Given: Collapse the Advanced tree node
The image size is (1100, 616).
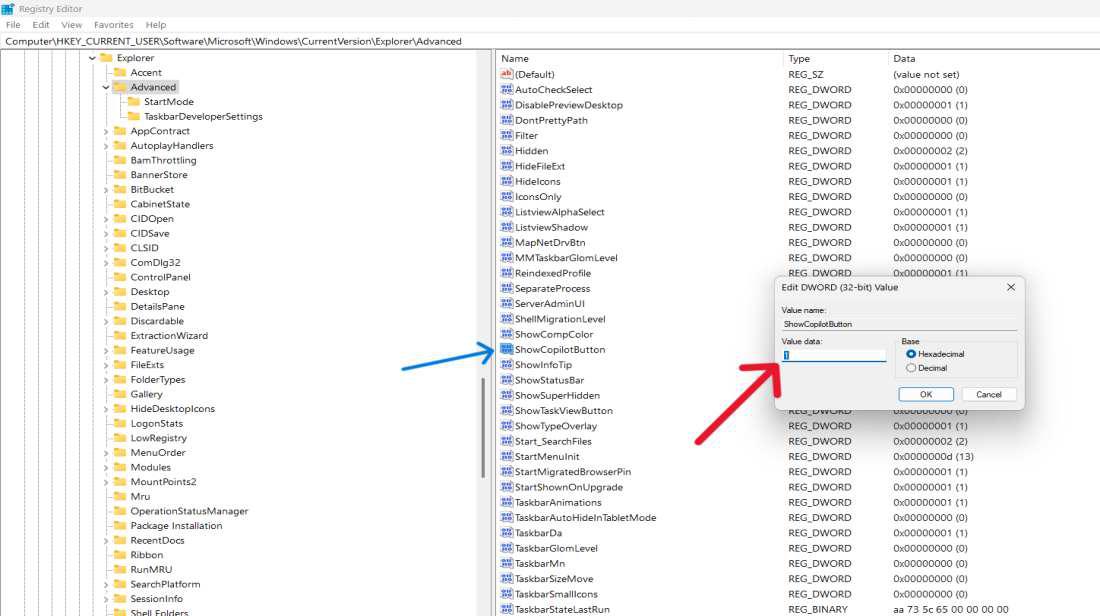Looking at the screenshot, I should click(106, 88).
